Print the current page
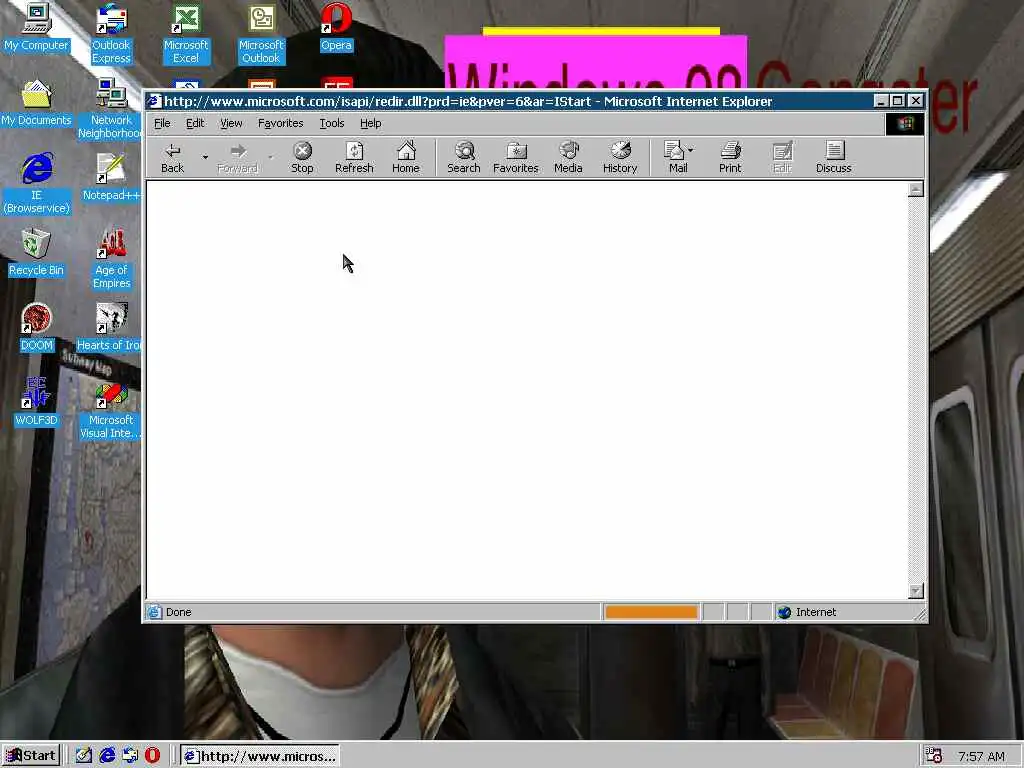Viewport: 1024px width, 768px height. [730, 158]
